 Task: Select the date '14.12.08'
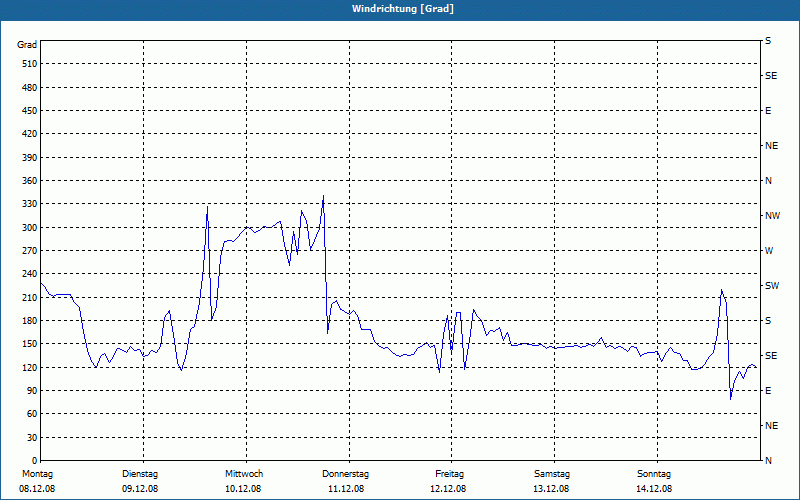click(654, 489)
